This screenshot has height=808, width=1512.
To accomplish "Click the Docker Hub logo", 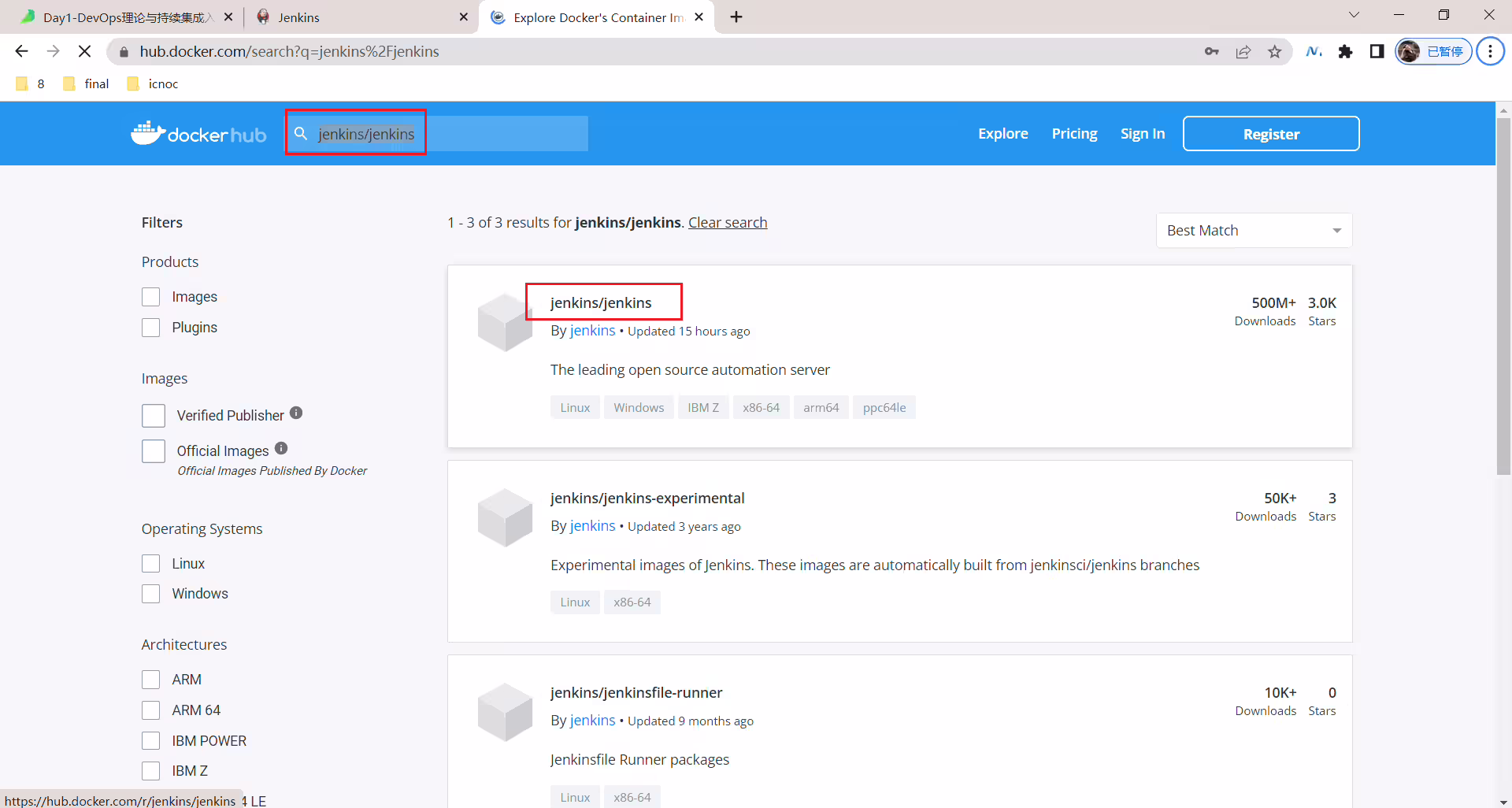I will (x=198, y=134).
